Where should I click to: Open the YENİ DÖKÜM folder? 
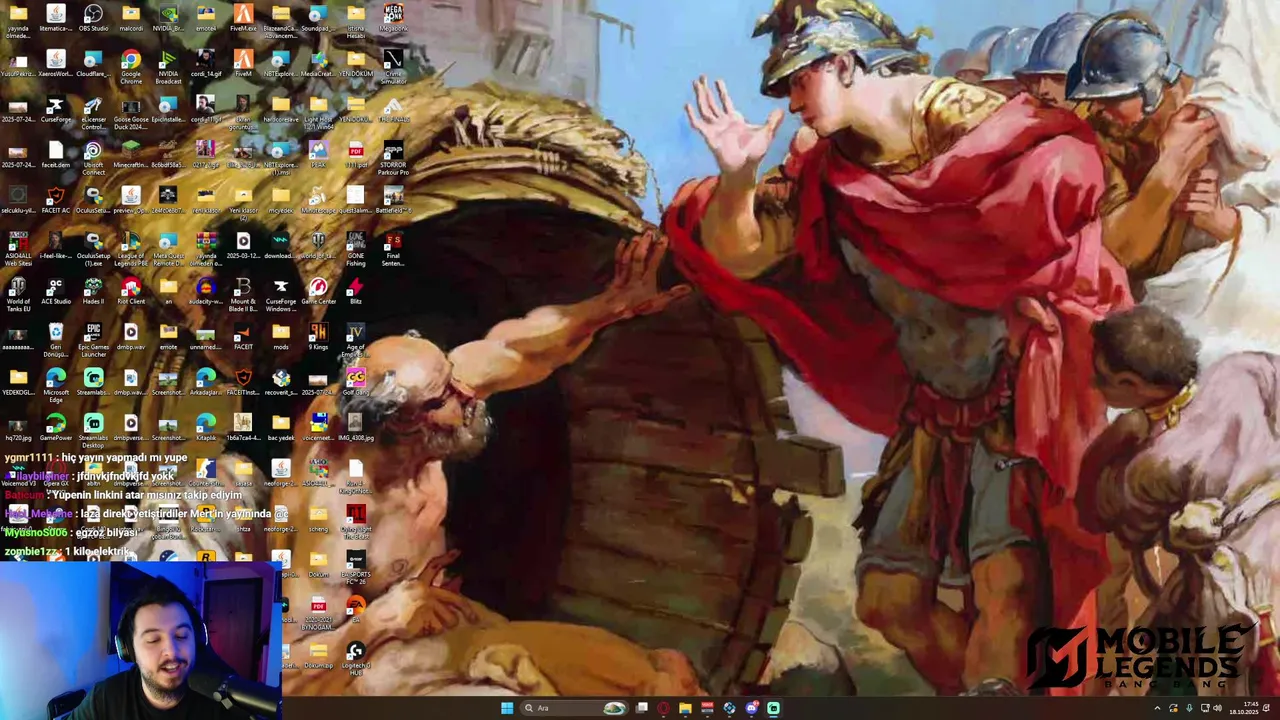[x=355, y=64]
